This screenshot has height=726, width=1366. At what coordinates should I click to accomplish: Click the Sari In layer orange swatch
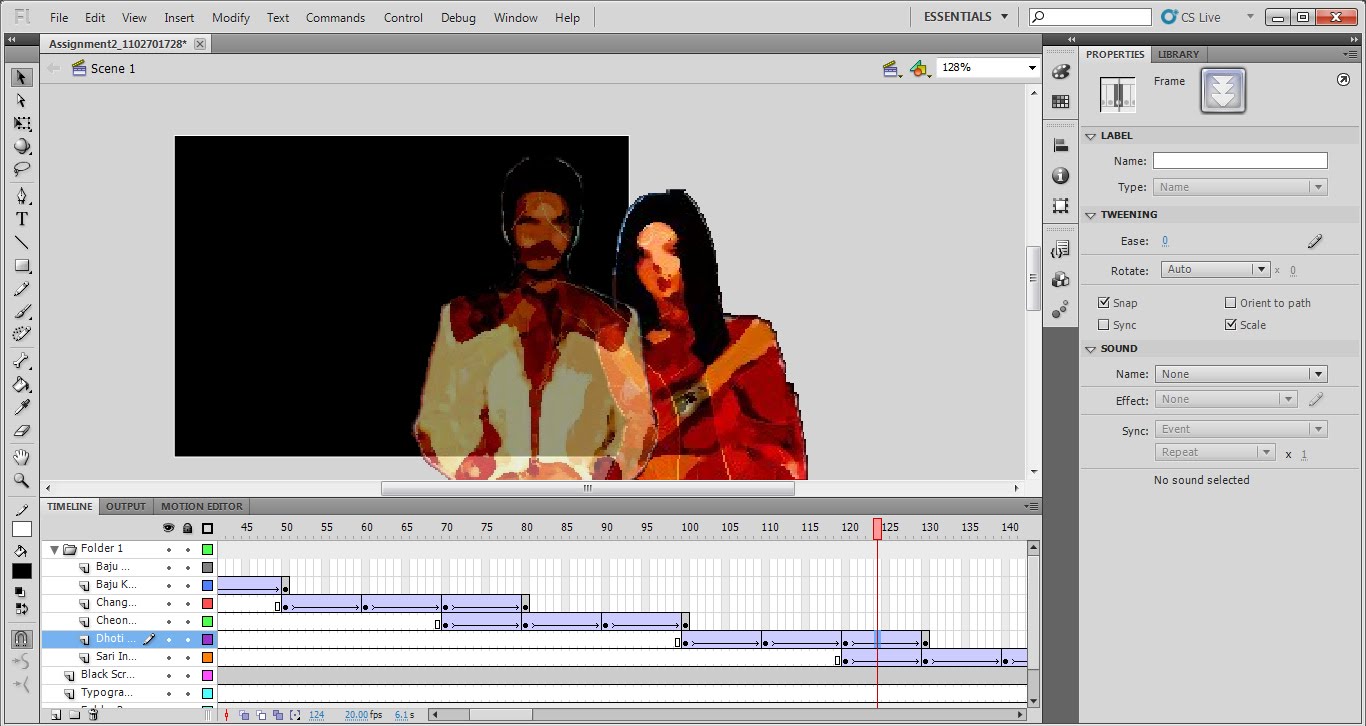pyautogui.click(x=207, y=657)
